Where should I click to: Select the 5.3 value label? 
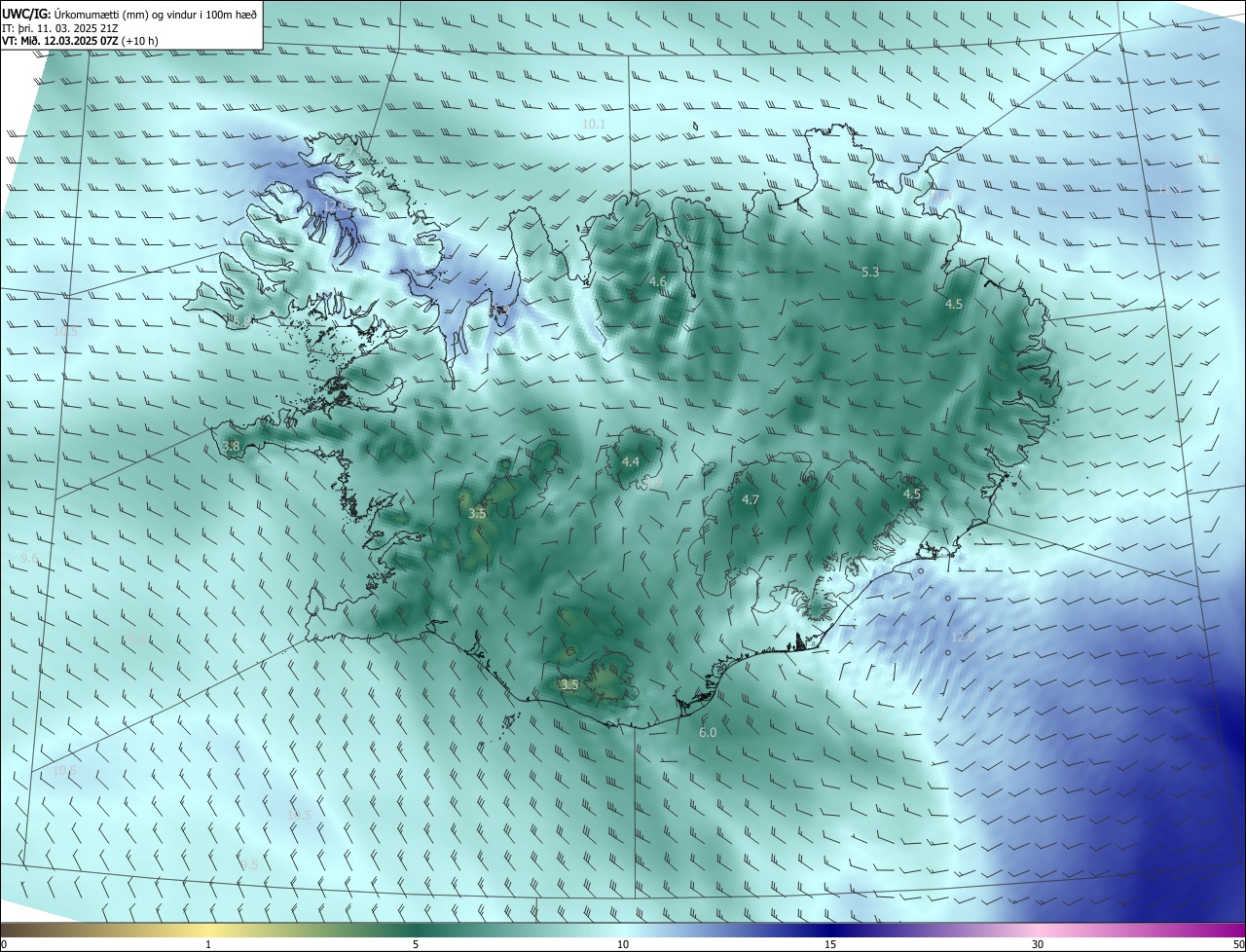point(870,273)
